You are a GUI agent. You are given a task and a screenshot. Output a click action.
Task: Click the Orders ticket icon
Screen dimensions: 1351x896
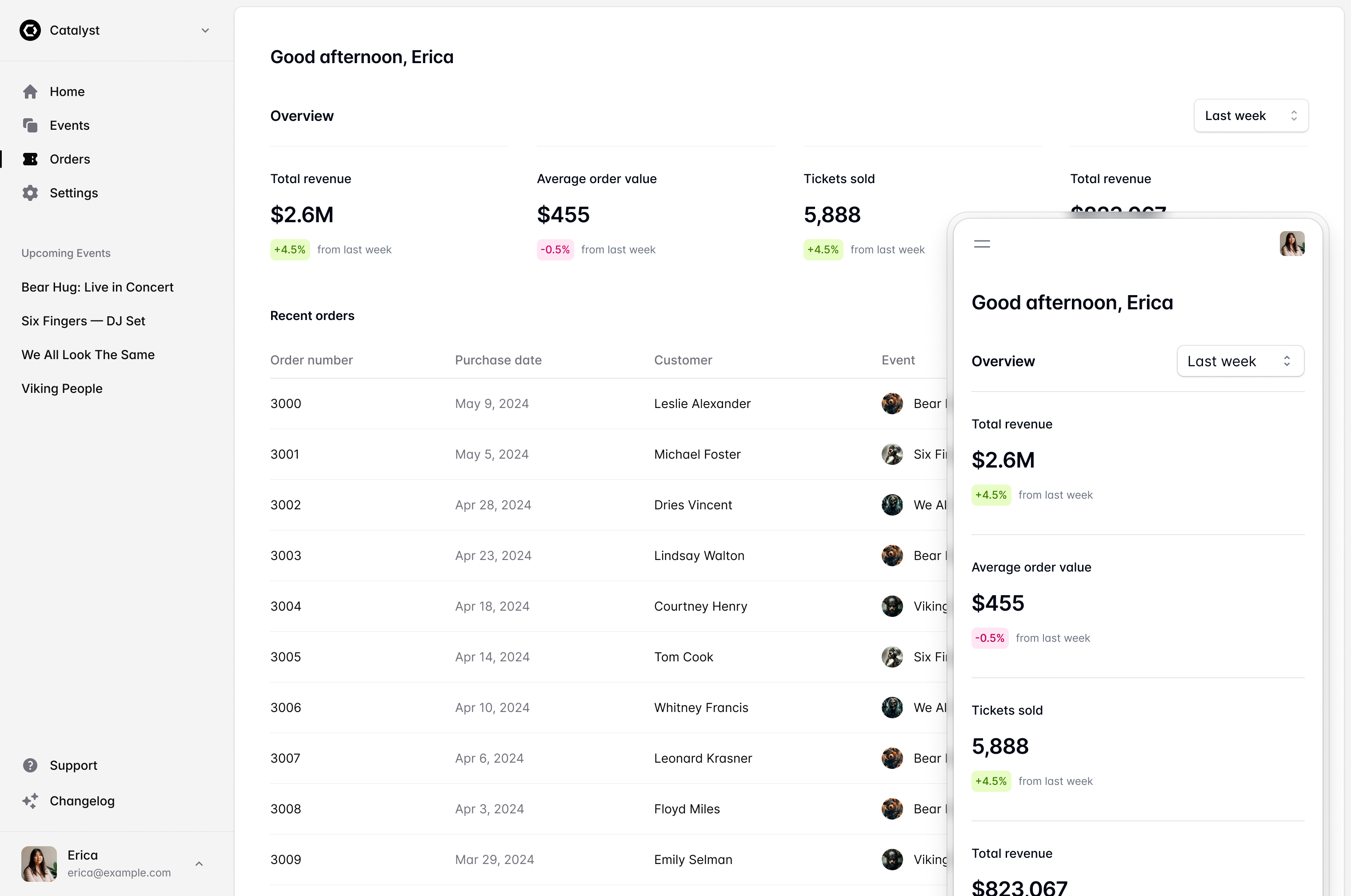[30, 159]
